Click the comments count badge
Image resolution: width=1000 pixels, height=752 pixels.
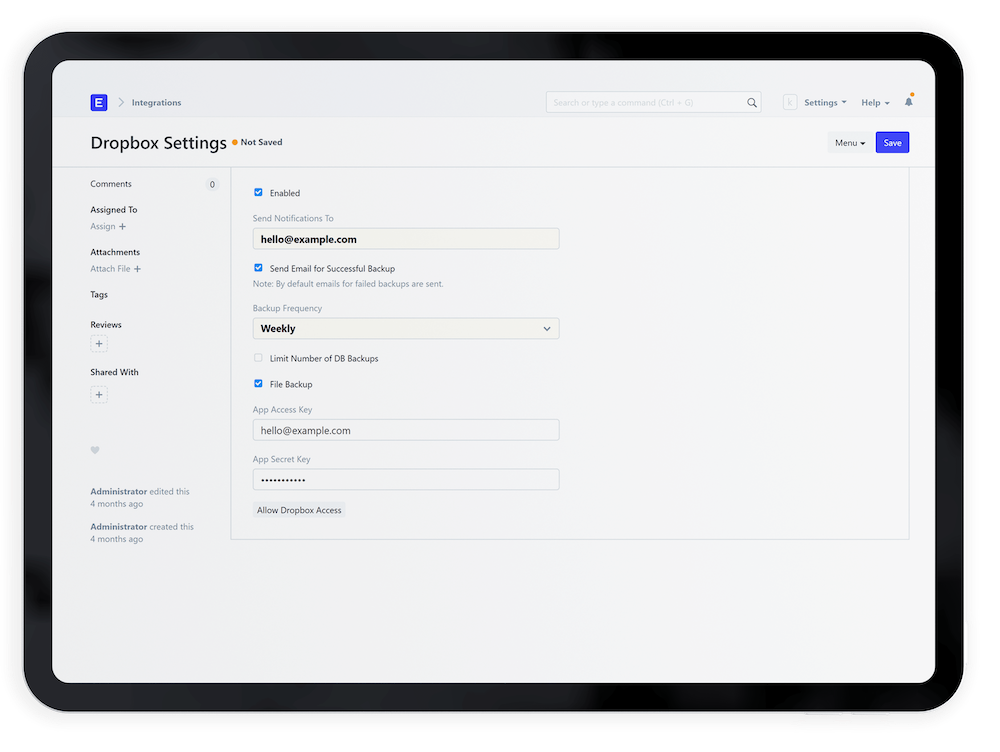tap(212, 184)
